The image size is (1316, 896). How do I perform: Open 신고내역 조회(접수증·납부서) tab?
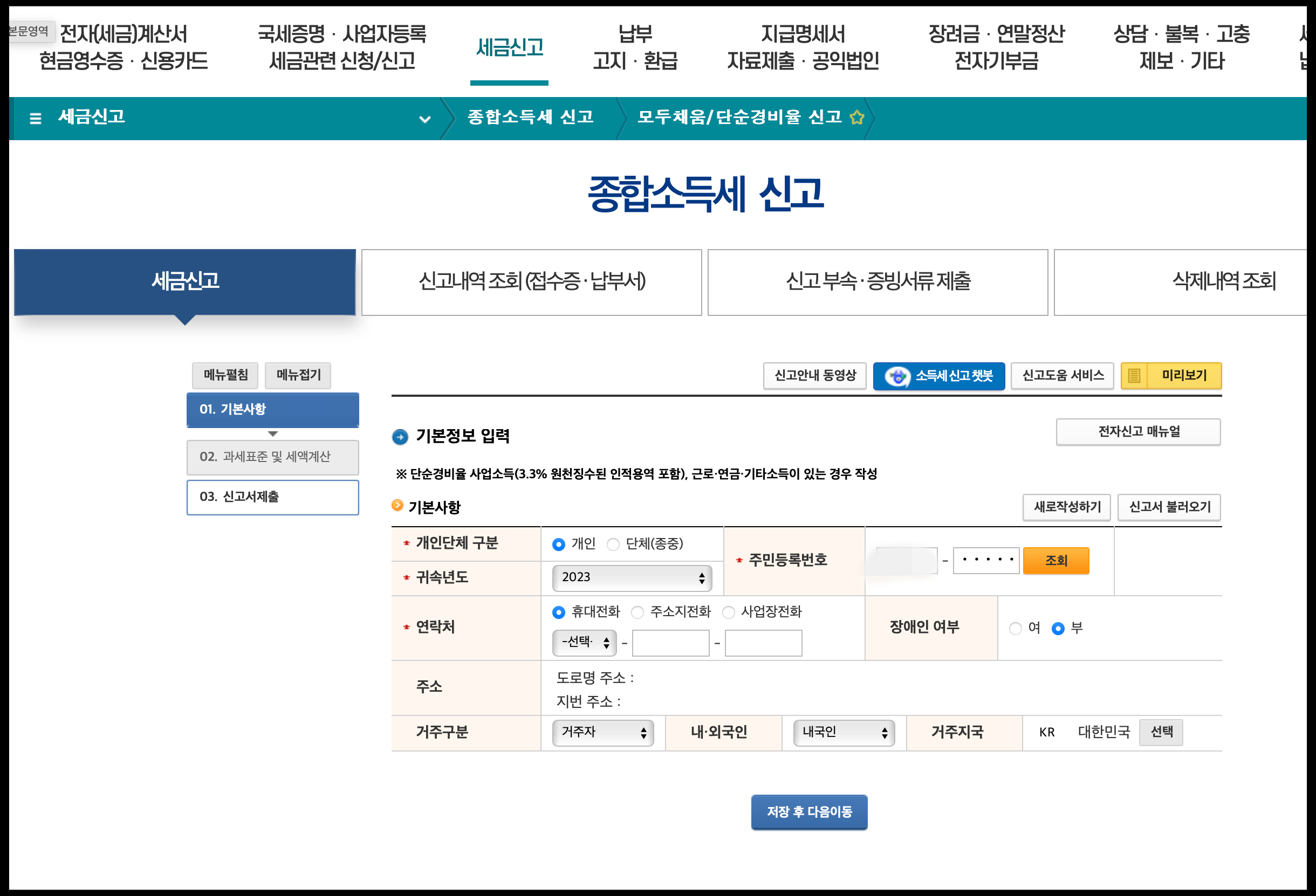pyautogui.click(x=531, y=282)
